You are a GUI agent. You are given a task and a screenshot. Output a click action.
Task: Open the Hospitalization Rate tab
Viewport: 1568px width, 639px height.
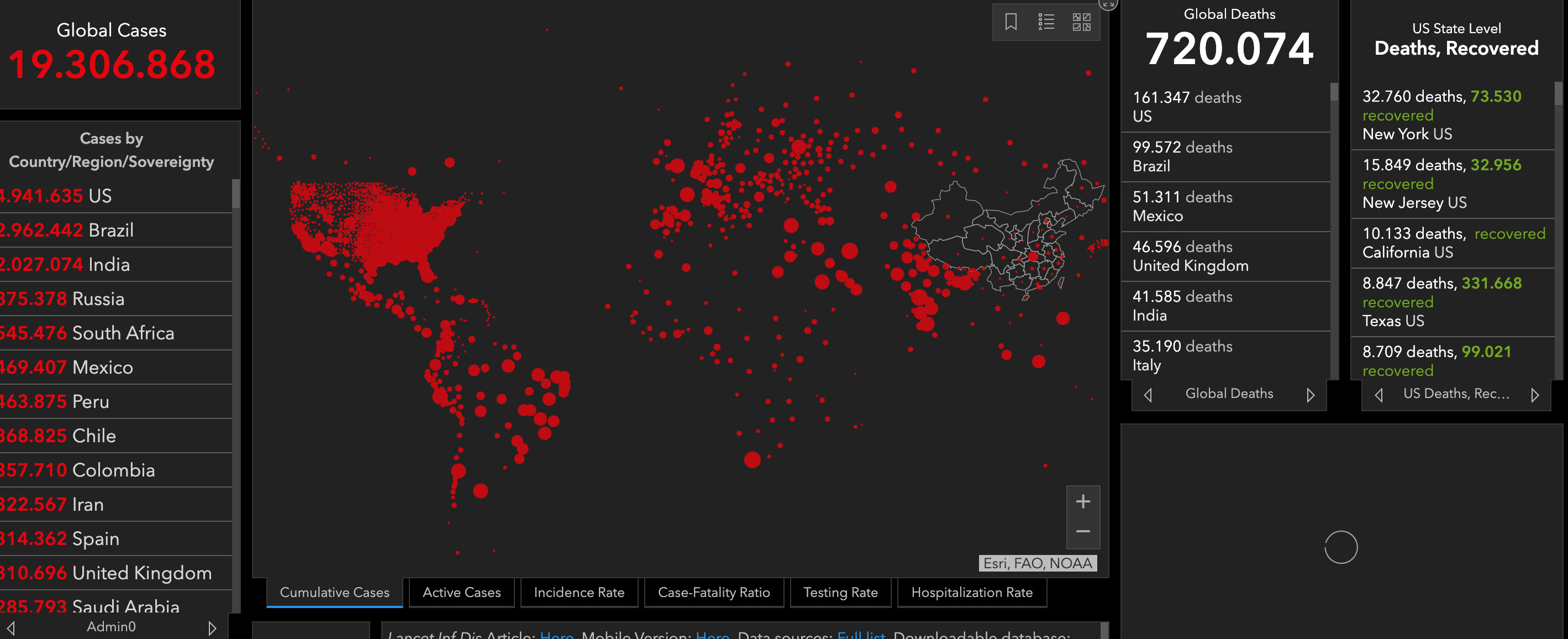(971, 592)
